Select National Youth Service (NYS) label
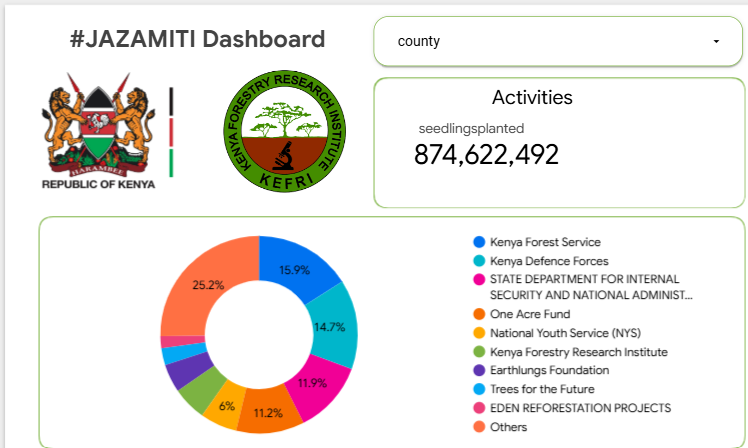 point(565,333)
